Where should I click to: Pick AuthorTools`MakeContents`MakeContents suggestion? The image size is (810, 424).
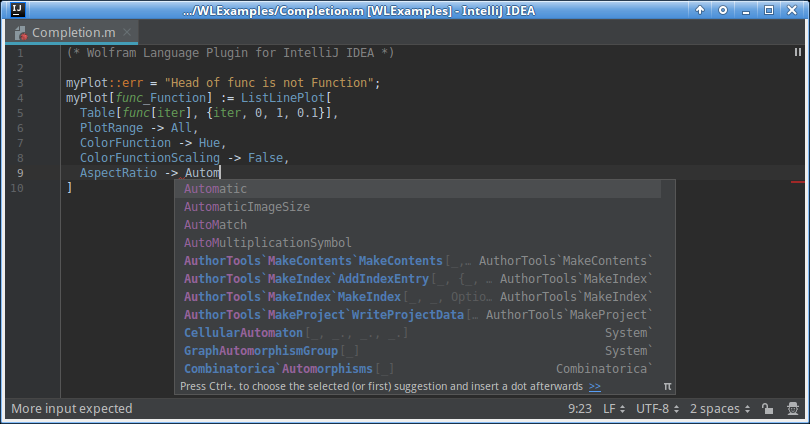pos(417,261)
